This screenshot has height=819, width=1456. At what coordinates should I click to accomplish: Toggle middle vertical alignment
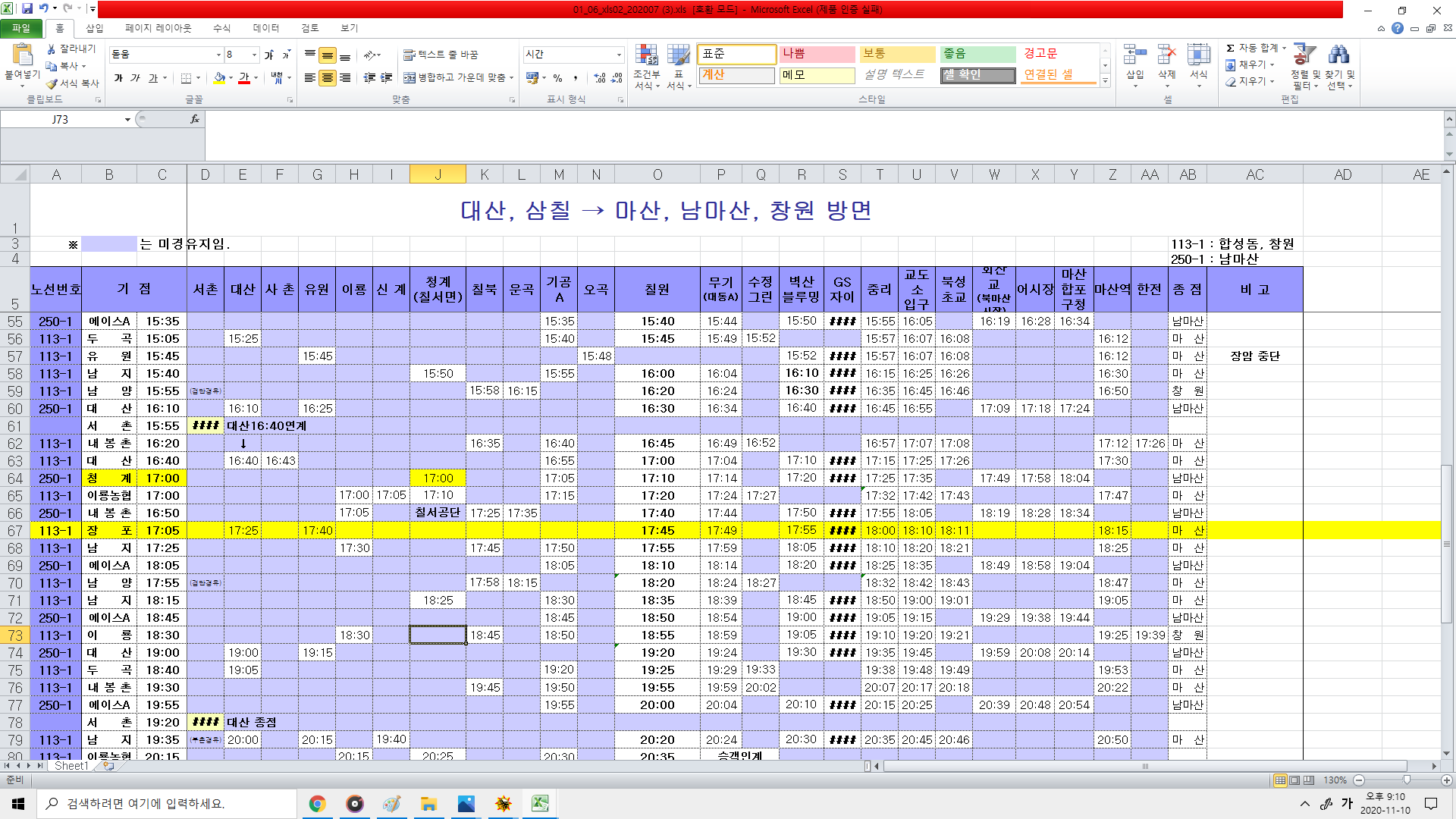pos(328,55)
